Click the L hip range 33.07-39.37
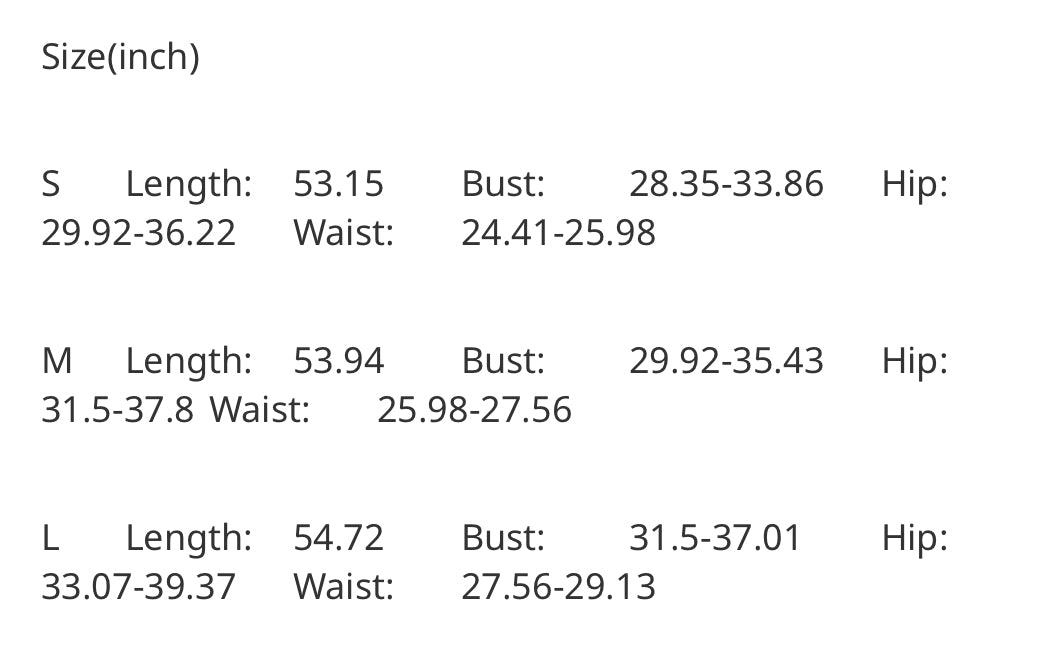The width and height of the screenshot is (1050, 666). coord(138,587)
